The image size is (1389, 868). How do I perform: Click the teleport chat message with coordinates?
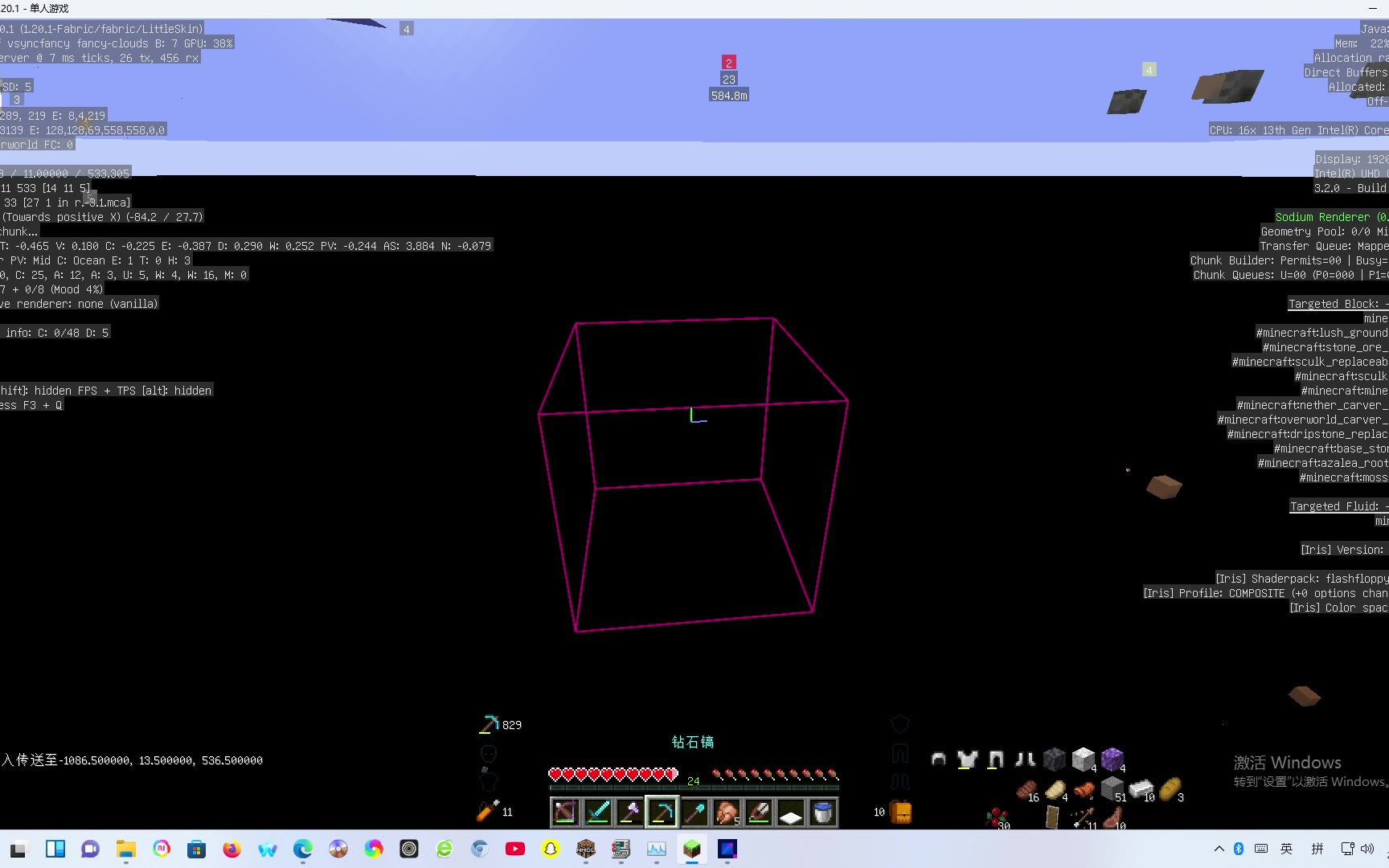point(132,760)
